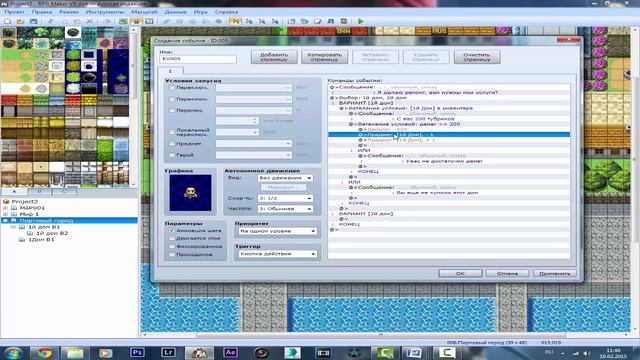The image size is (640, 360).
Task: Toggle the Variable condition checkbox
Action: (172, 111)
